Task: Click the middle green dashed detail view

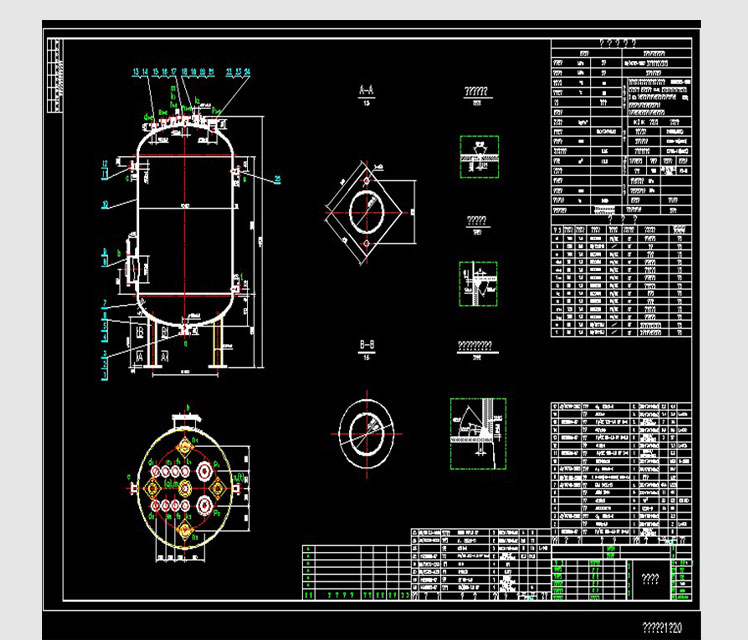Action: click(x=478, y=284)
